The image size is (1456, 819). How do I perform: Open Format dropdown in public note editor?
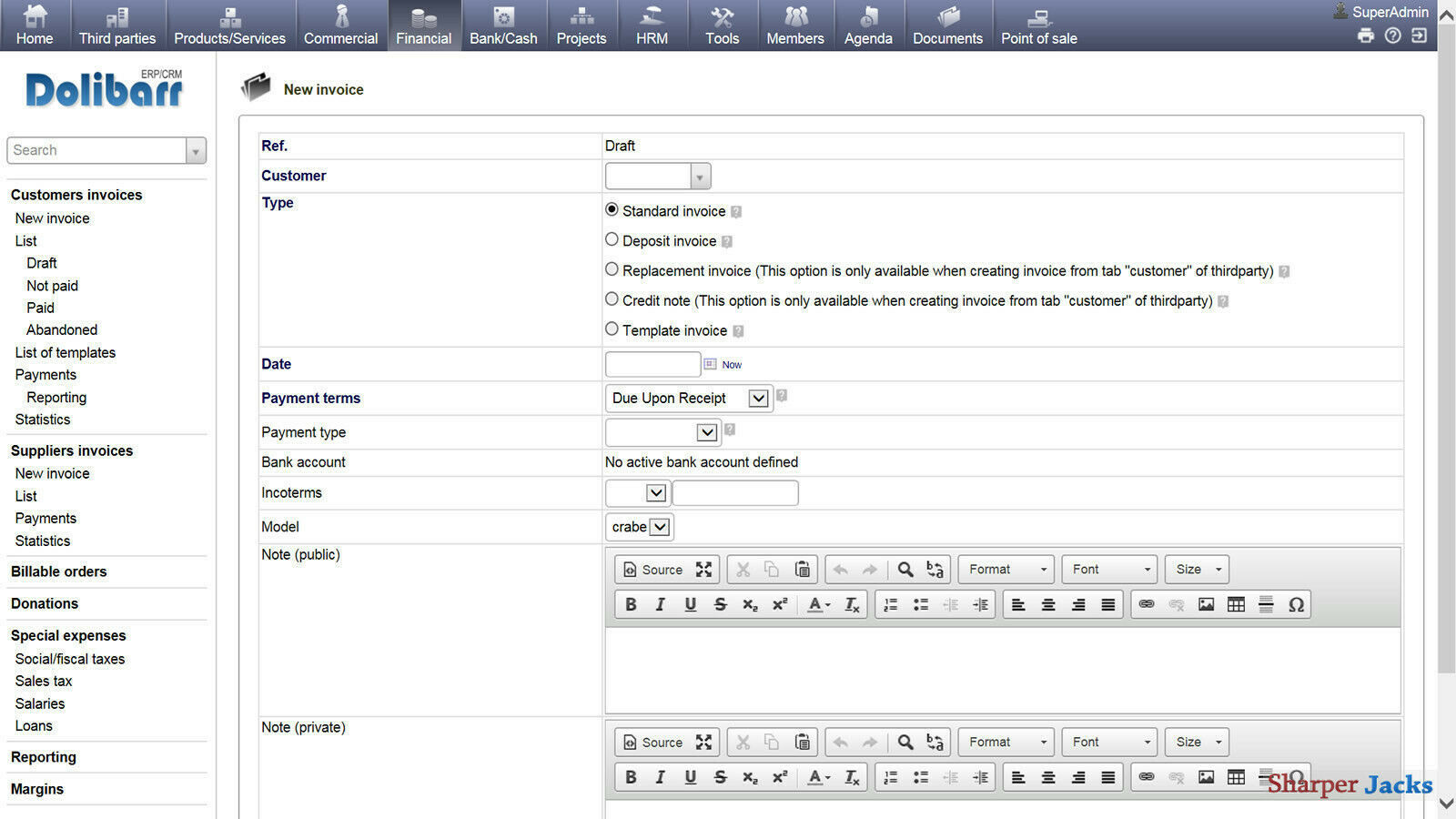(x=1006, y=570)
